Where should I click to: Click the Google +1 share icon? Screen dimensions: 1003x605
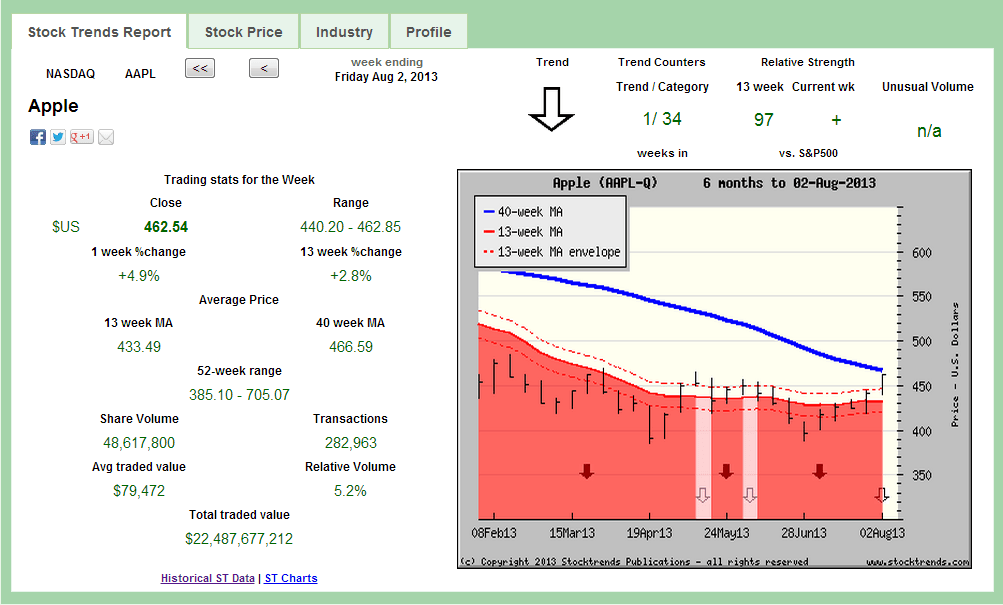[82, 137]
